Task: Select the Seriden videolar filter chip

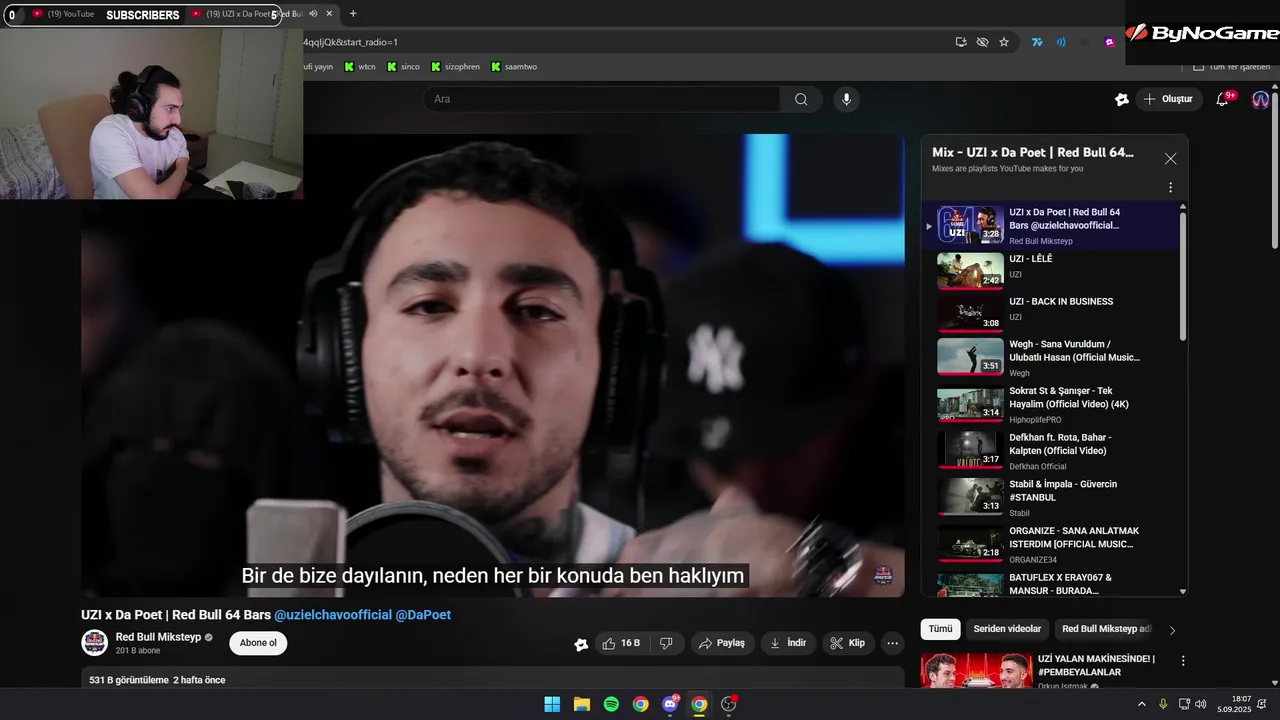Action: [x=1007, y=629]
